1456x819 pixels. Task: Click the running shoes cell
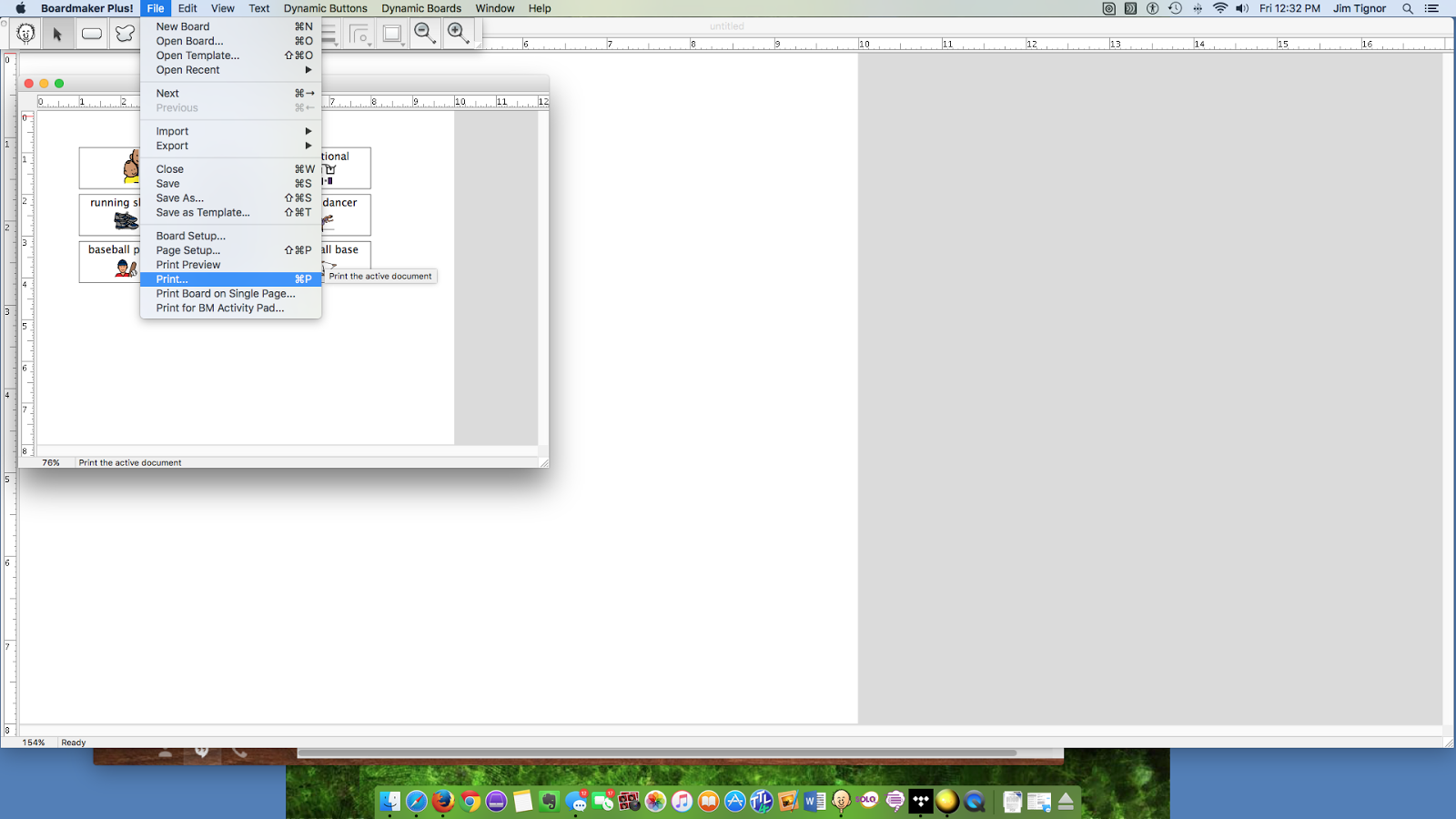pyautogui.click(x=109, y=215)
